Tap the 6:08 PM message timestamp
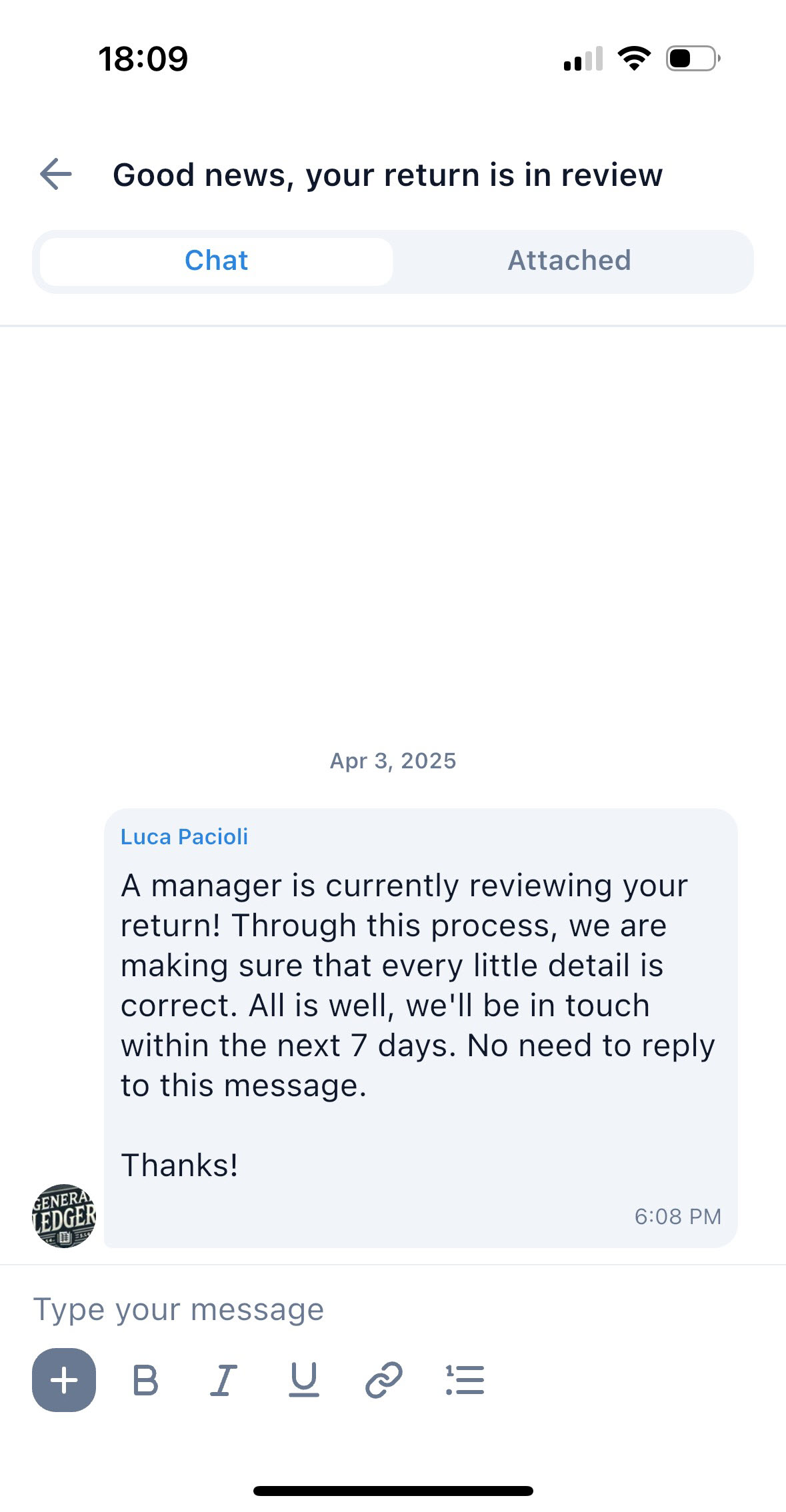Screen dimensions: 786x1512 coord(677,1216)
